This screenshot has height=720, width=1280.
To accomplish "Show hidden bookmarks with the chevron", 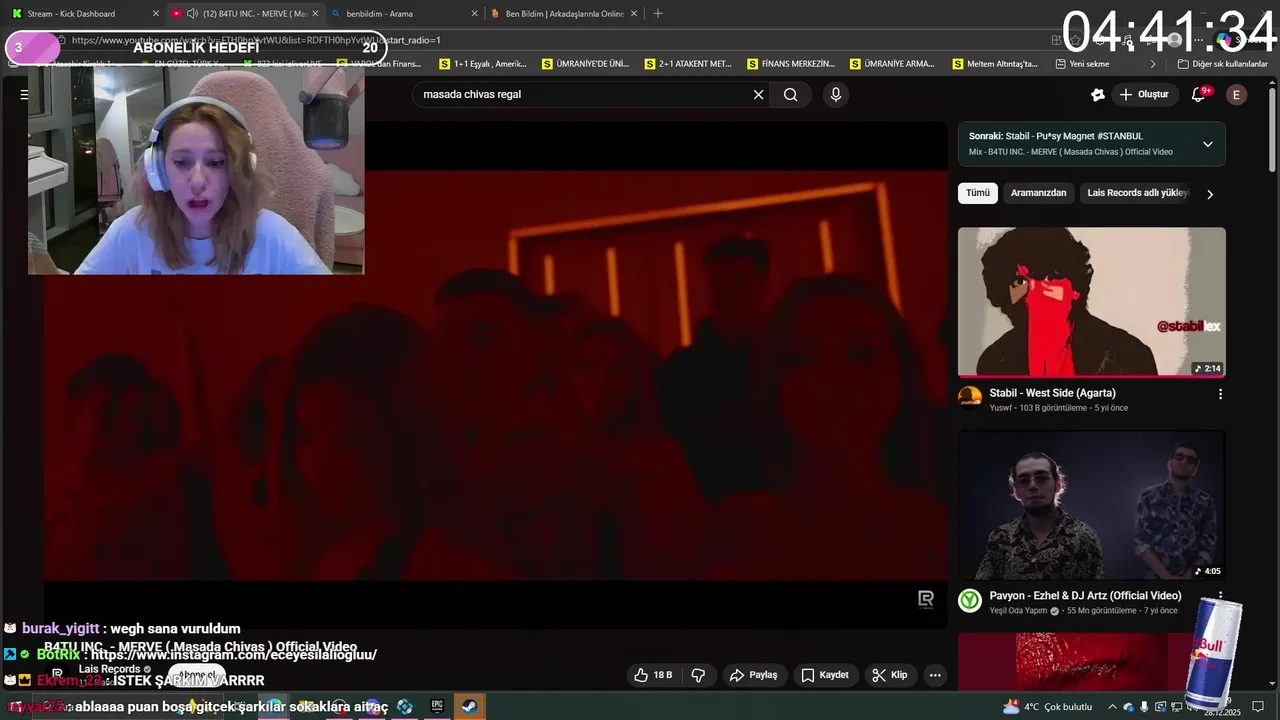I will [x=1153, y=64].
